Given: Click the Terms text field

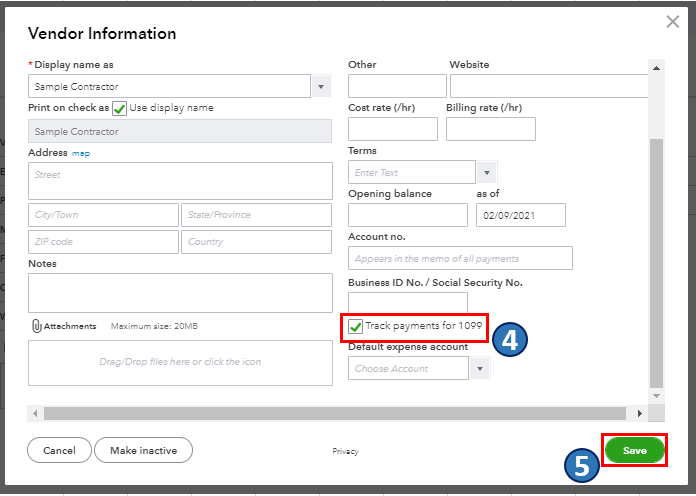Looking at the screenshot, I should pyautogui.click(x=412, y=172).
